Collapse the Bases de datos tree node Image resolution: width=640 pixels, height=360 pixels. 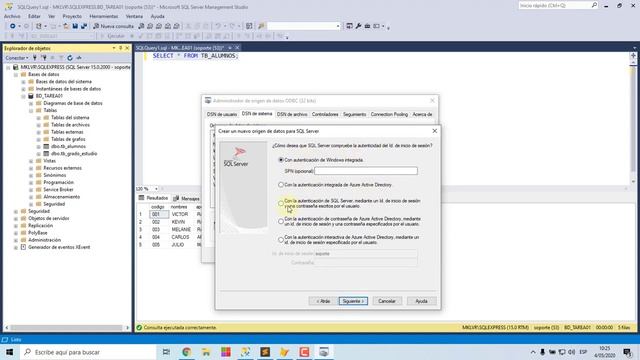point(16,75)
